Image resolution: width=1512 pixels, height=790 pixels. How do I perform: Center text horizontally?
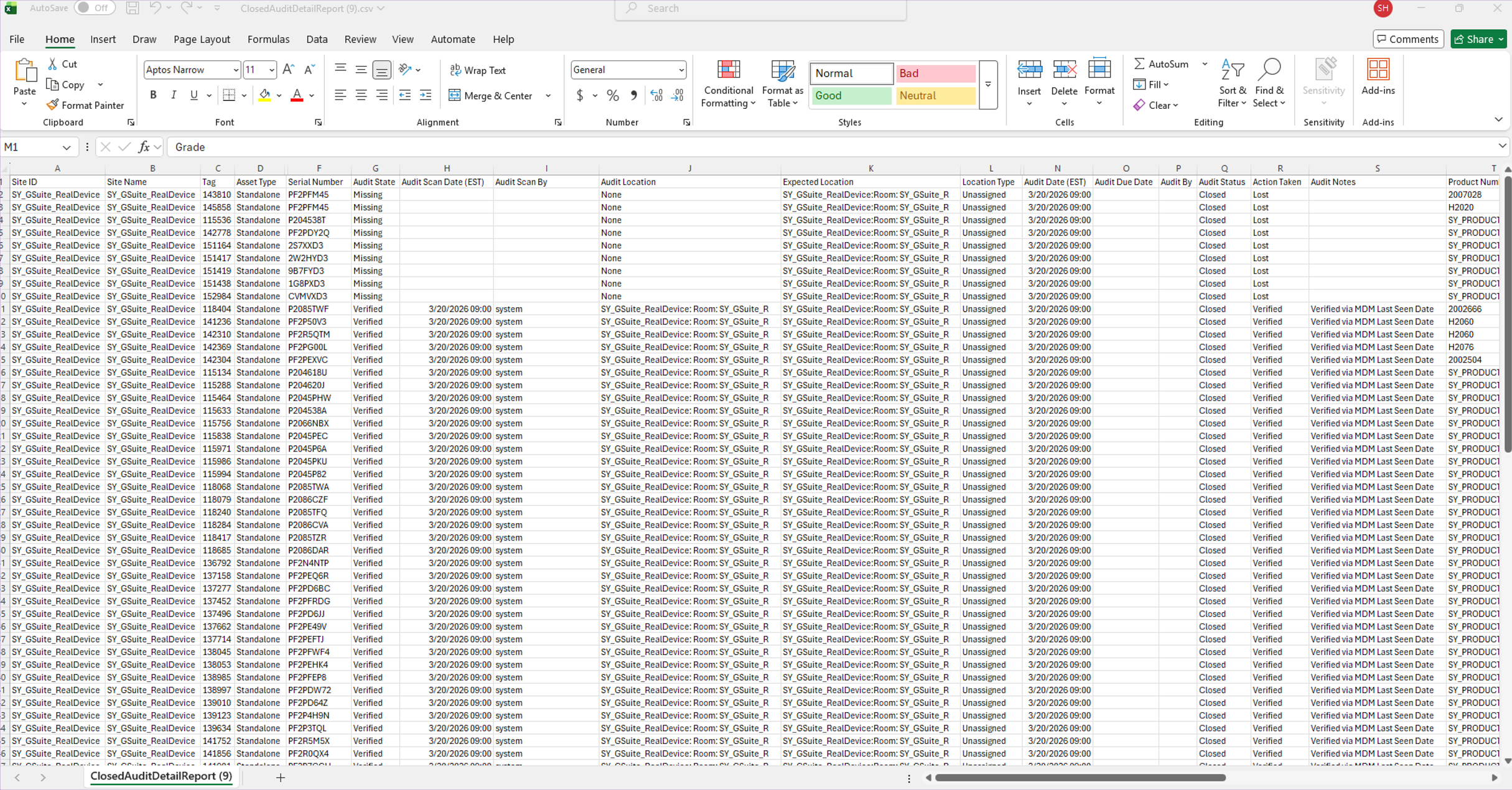tap(361, 95)
